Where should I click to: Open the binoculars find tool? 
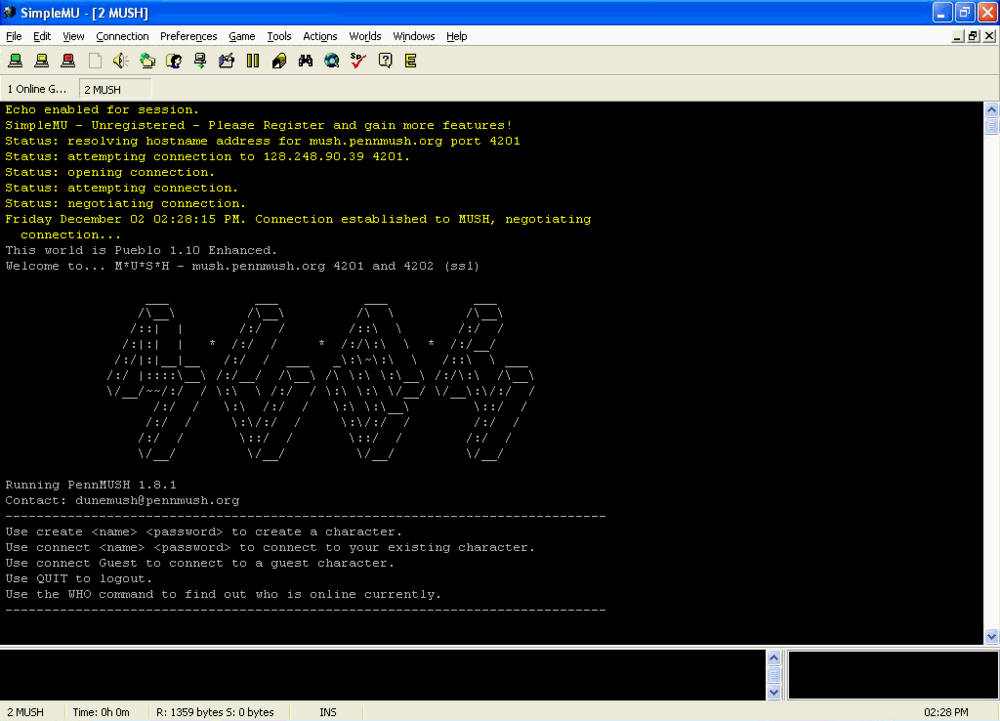(x=305, y=61)
